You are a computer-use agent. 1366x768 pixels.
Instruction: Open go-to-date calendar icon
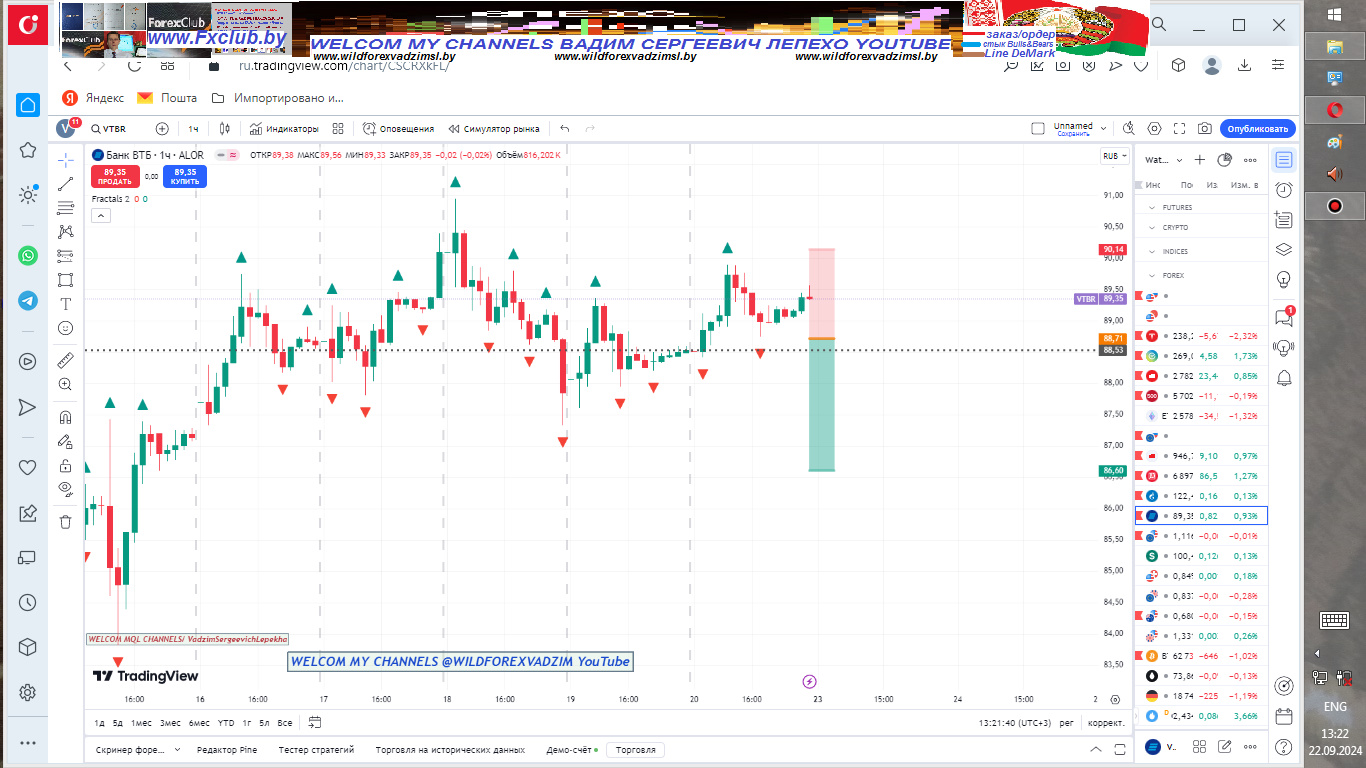315,722
